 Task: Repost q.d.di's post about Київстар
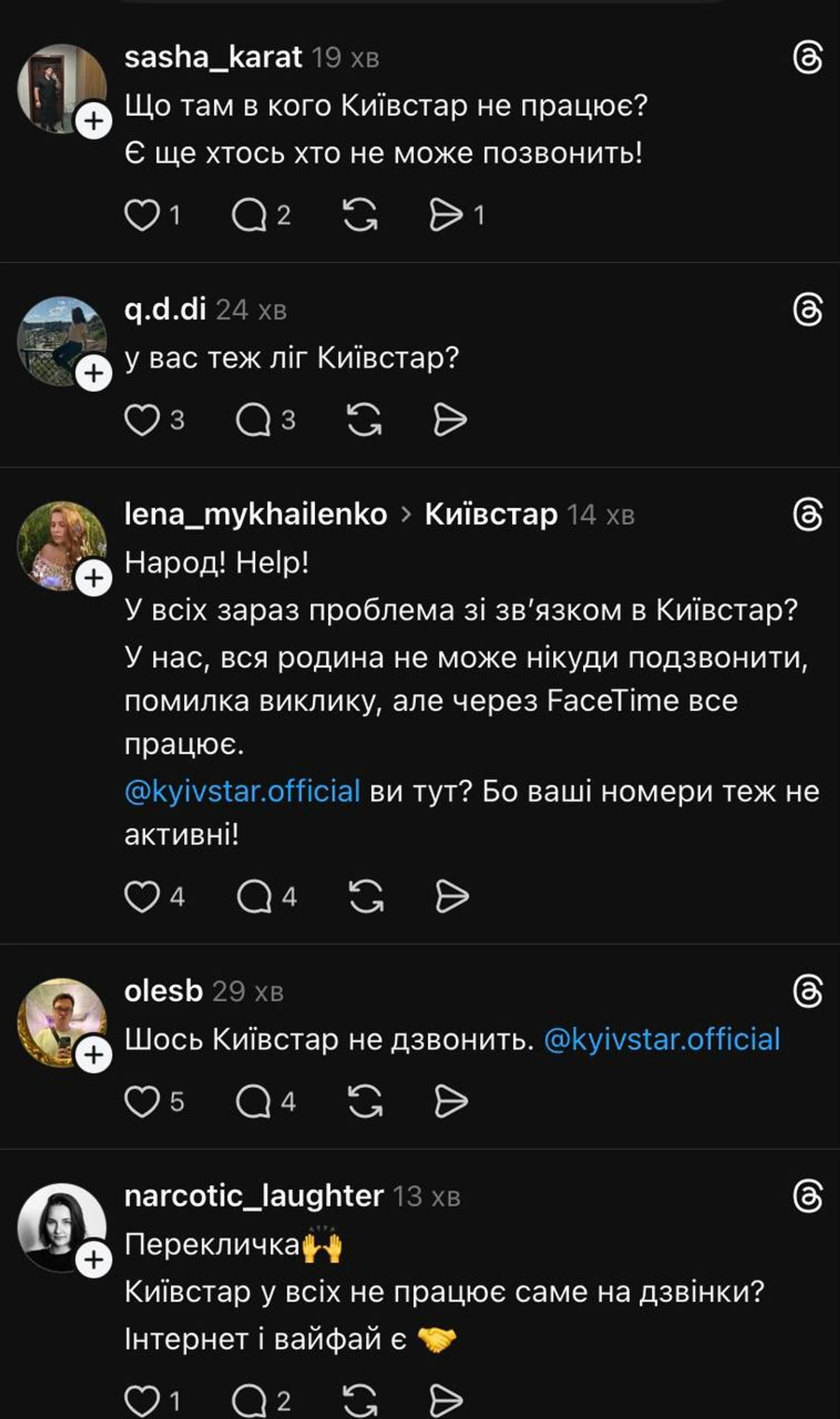(x=363, y=420)
